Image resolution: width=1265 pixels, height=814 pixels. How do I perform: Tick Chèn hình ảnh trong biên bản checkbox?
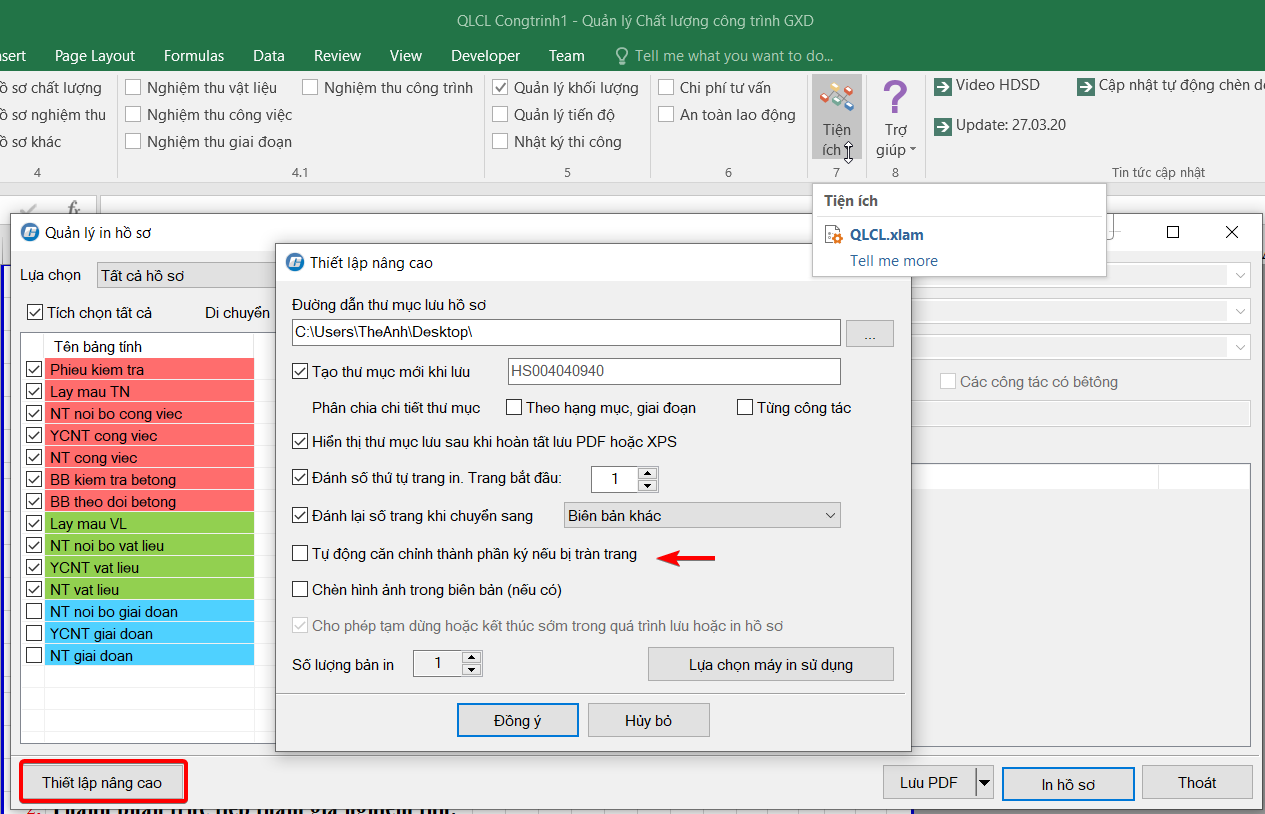pyautogui.click(x=300, y=590)
